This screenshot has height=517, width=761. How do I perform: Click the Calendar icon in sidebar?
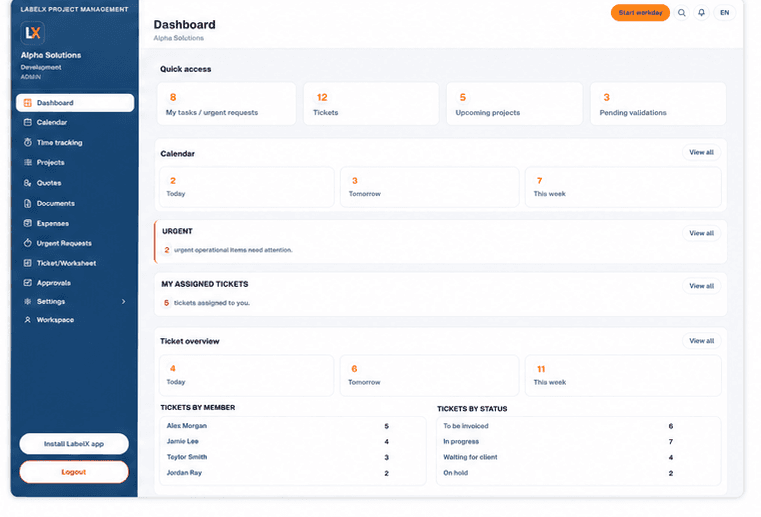(x=28, y=122)
